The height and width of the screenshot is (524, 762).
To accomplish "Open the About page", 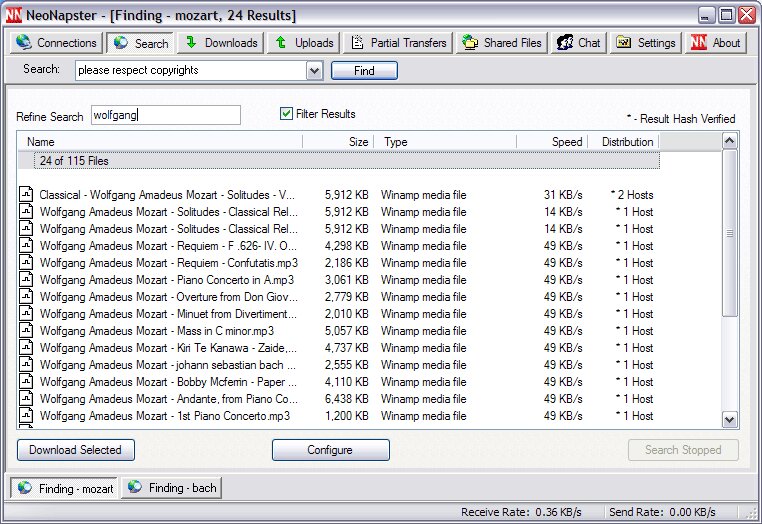I will pyautogui.click(x=715, y=43).
